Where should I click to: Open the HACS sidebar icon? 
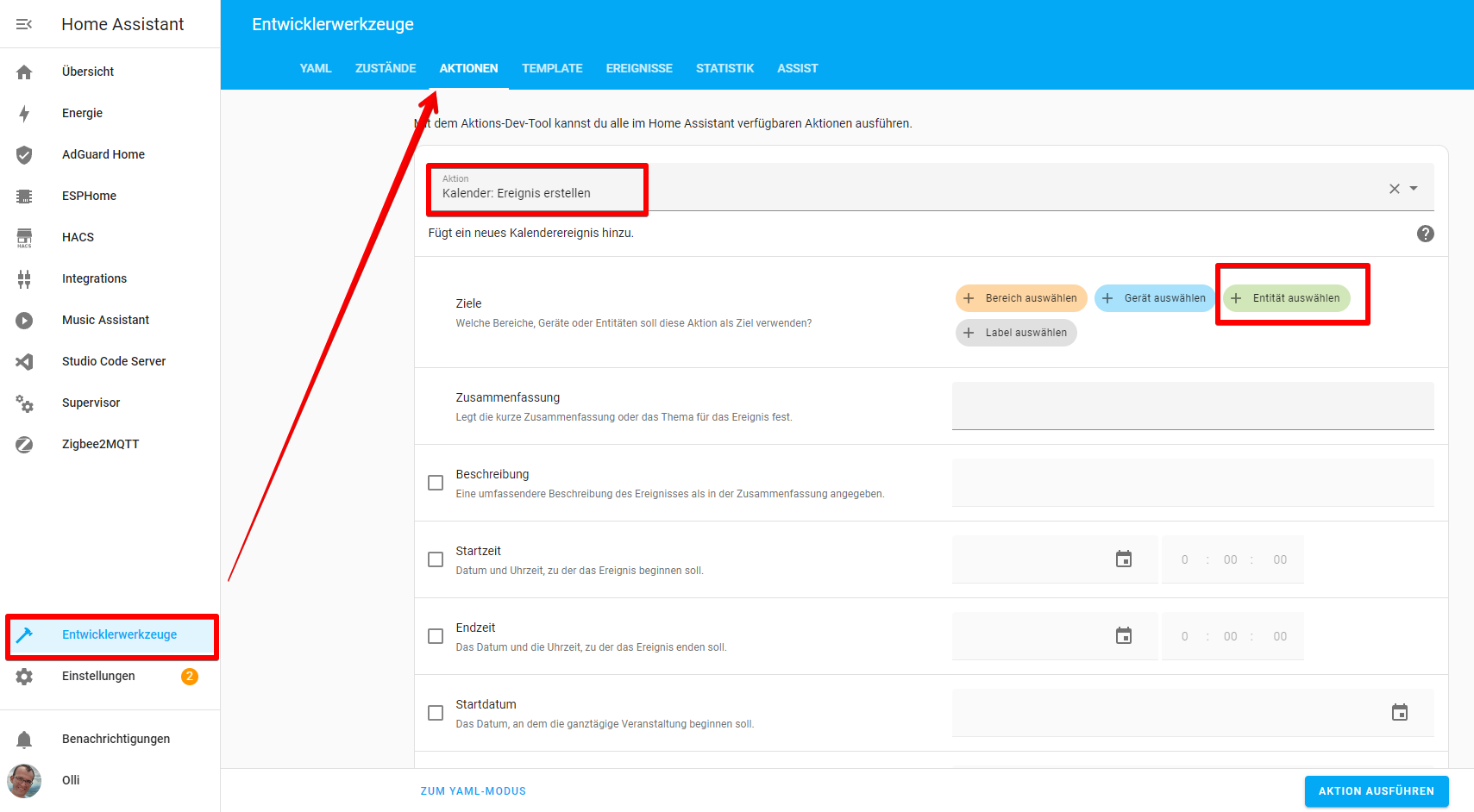(24, 238)
